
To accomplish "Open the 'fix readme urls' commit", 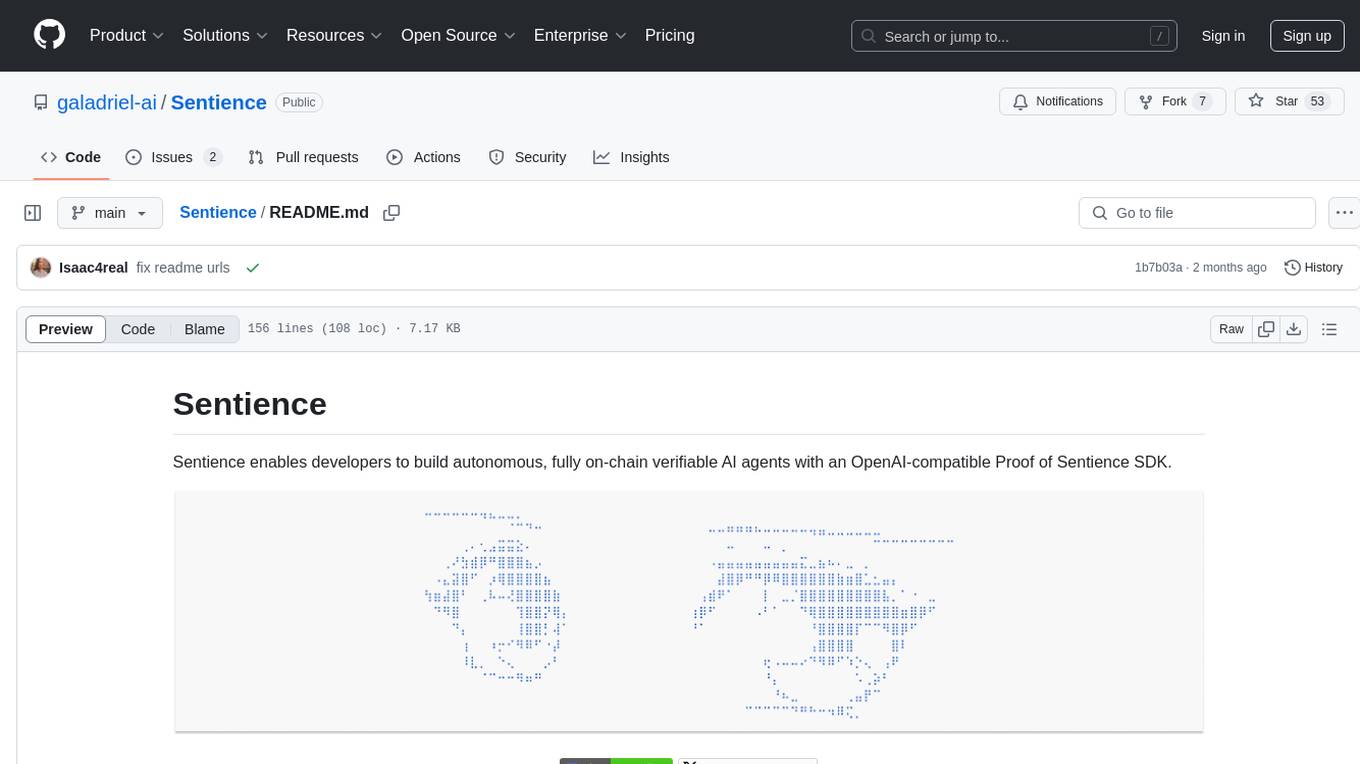I will point(183,268).
